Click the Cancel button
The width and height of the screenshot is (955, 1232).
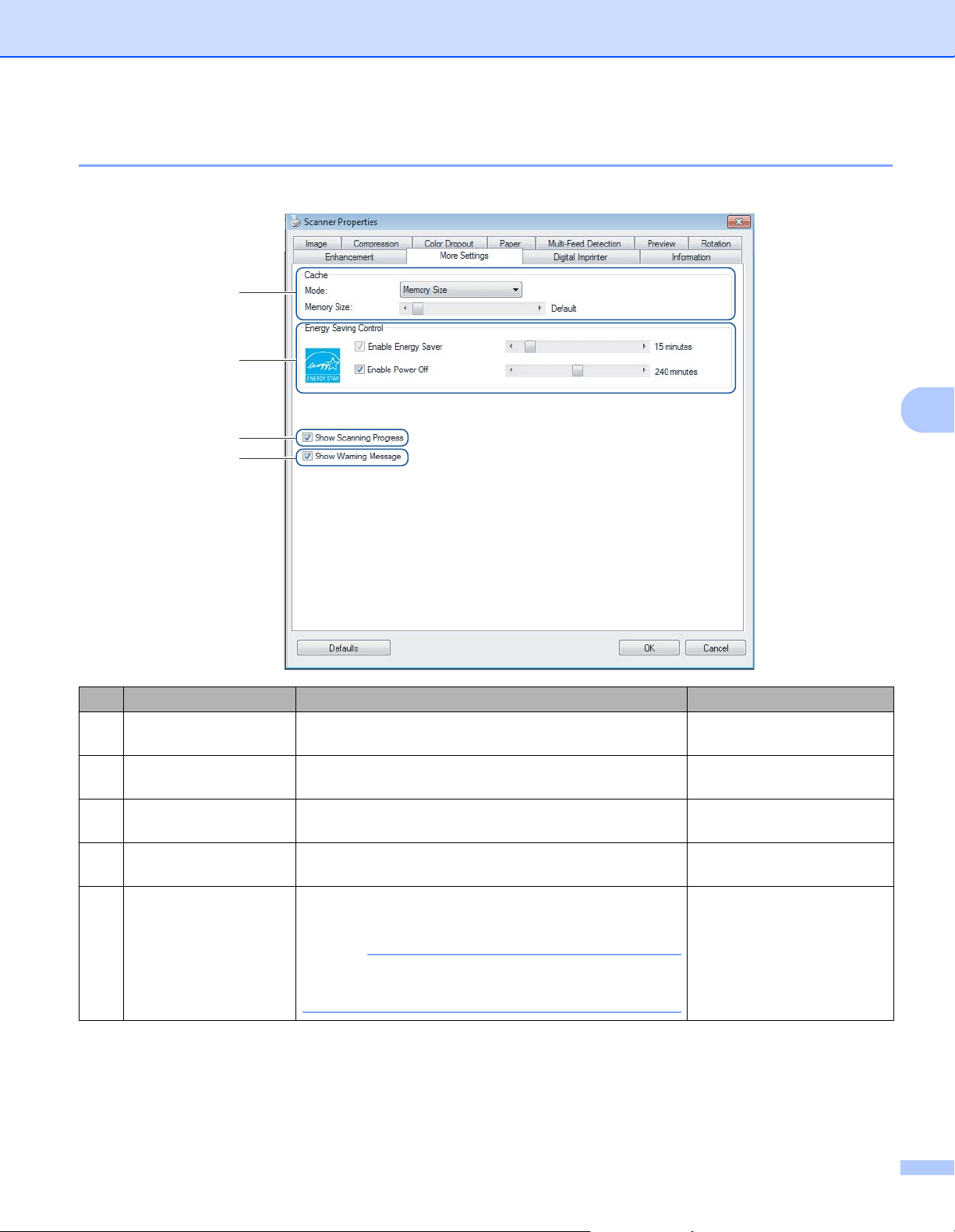tap(716, 648)
